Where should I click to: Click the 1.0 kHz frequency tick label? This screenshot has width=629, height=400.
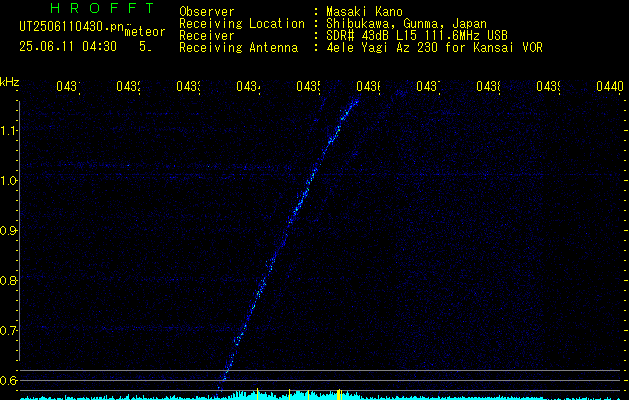point(8,181)
